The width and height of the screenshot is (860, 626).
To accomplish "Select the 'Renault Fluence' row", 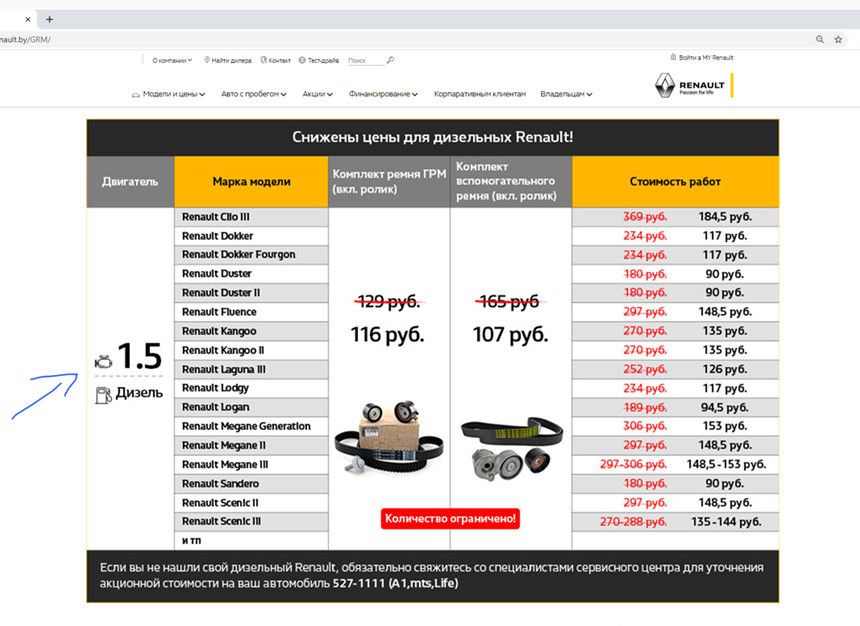I will point(251,312).
